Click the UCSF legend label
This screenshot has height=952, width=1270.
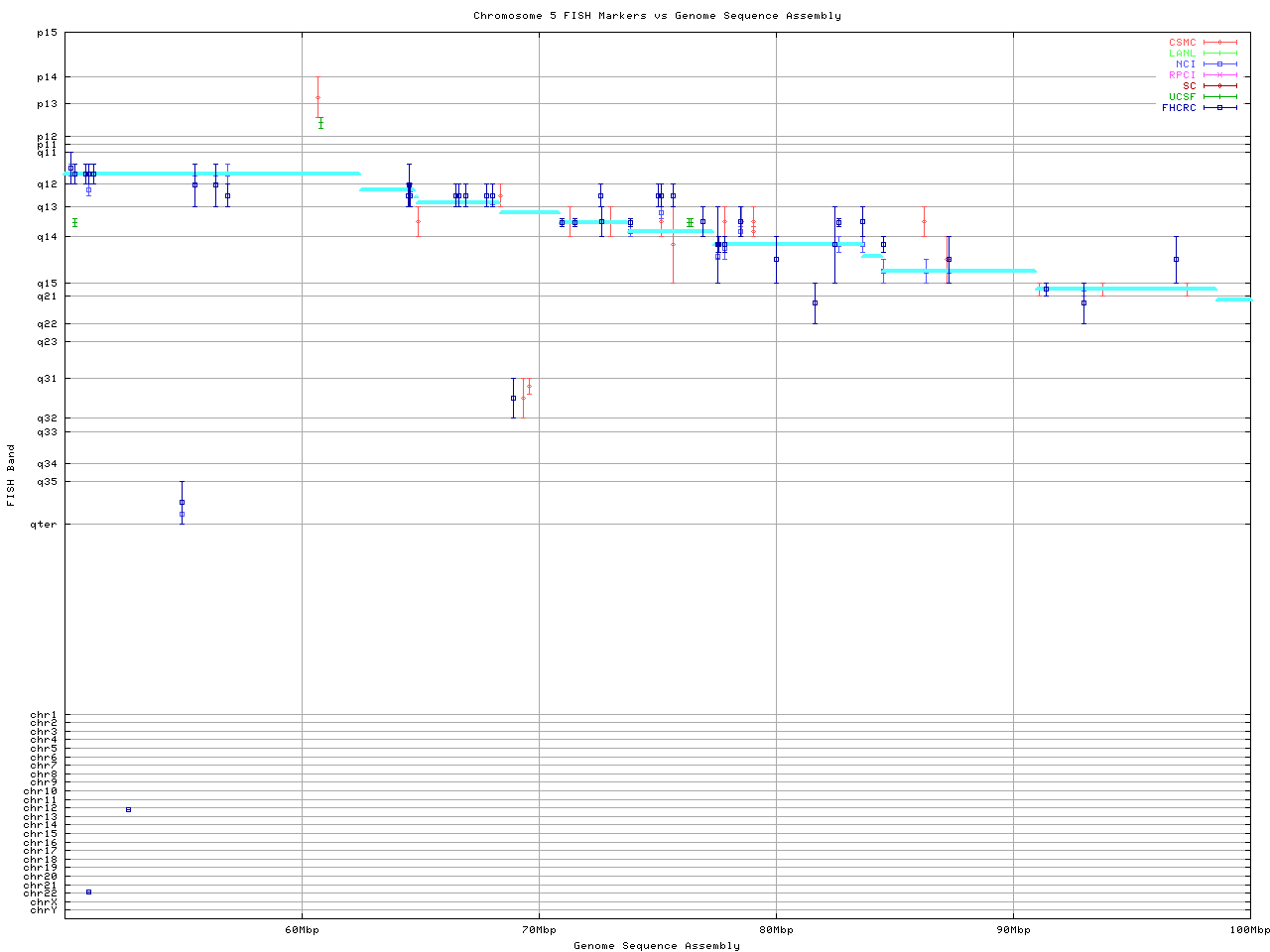[x=1182, y=97]
